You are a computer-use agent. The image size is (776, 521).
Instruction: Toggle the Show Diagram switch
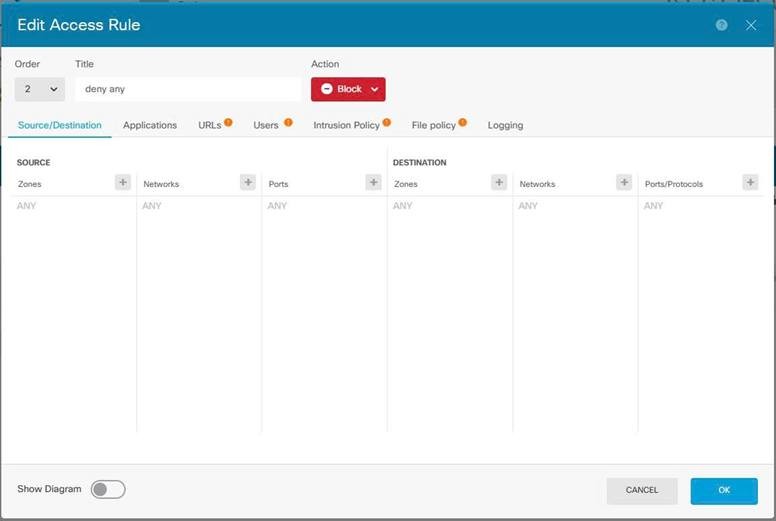tap(108, 489)
